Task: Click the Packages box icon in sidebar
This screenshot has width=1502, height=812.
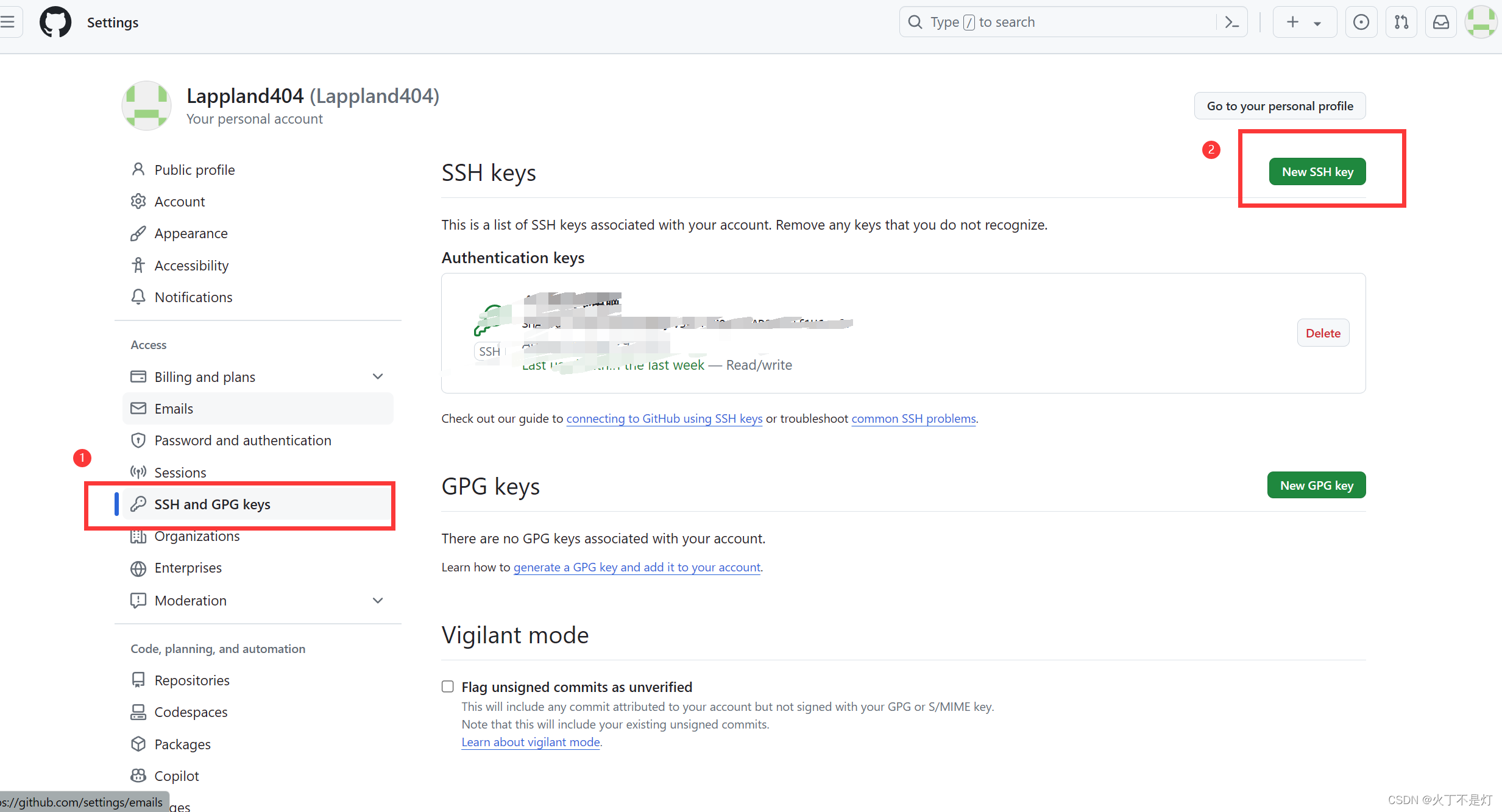Action: pyautogui.click(x=138, y=744)
